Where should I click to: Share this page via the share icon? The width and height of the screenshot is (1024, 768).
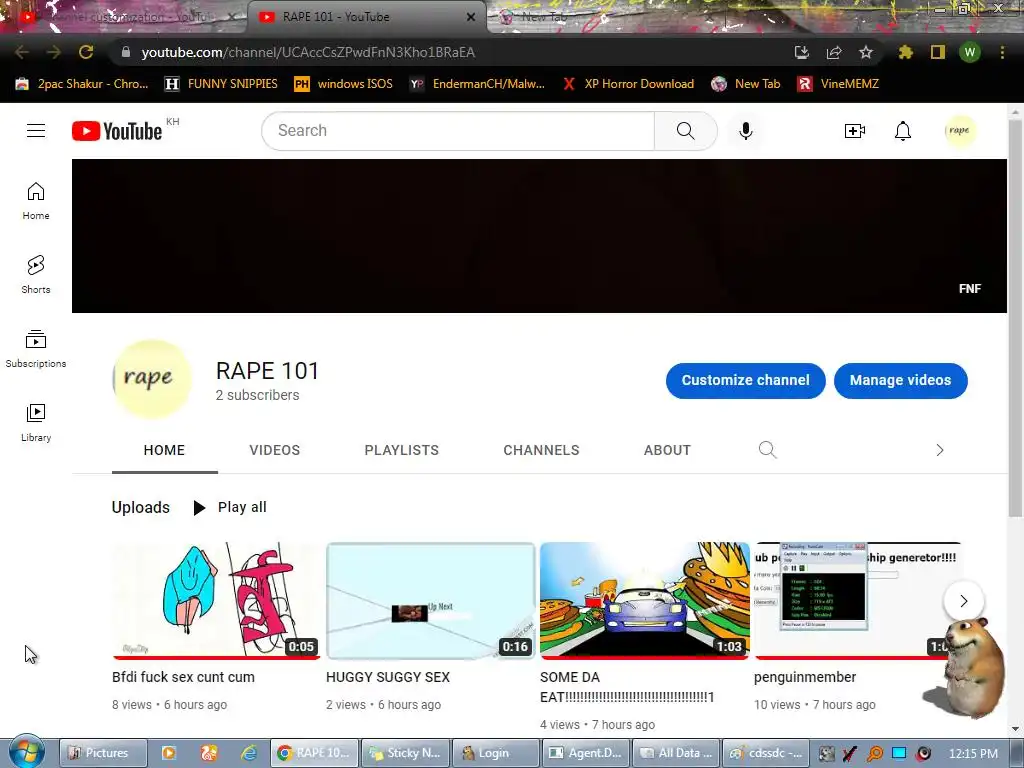[834, 52]
